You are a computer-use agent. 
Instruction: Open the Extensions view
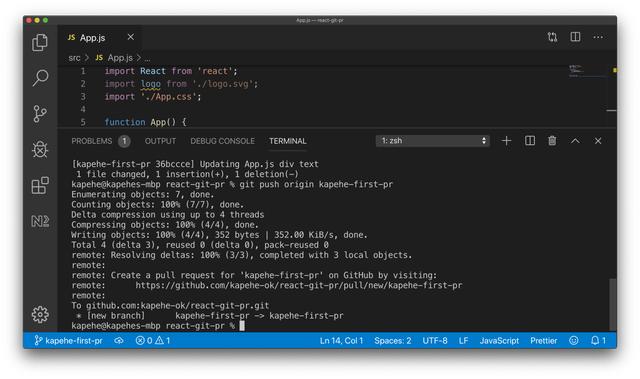pos(40,185)
